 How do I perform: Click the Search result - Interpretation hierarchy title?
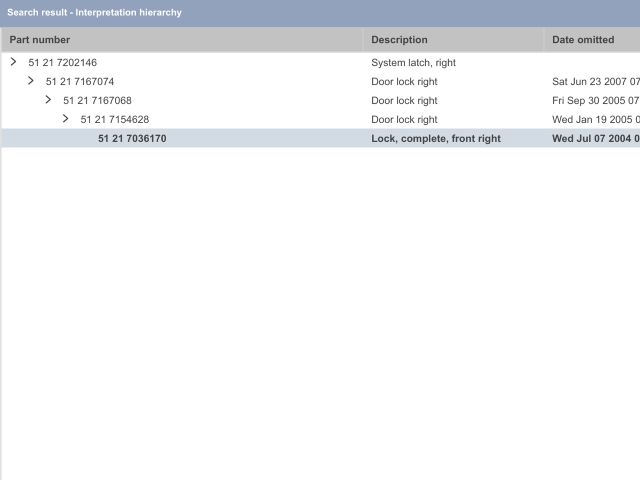94,12
